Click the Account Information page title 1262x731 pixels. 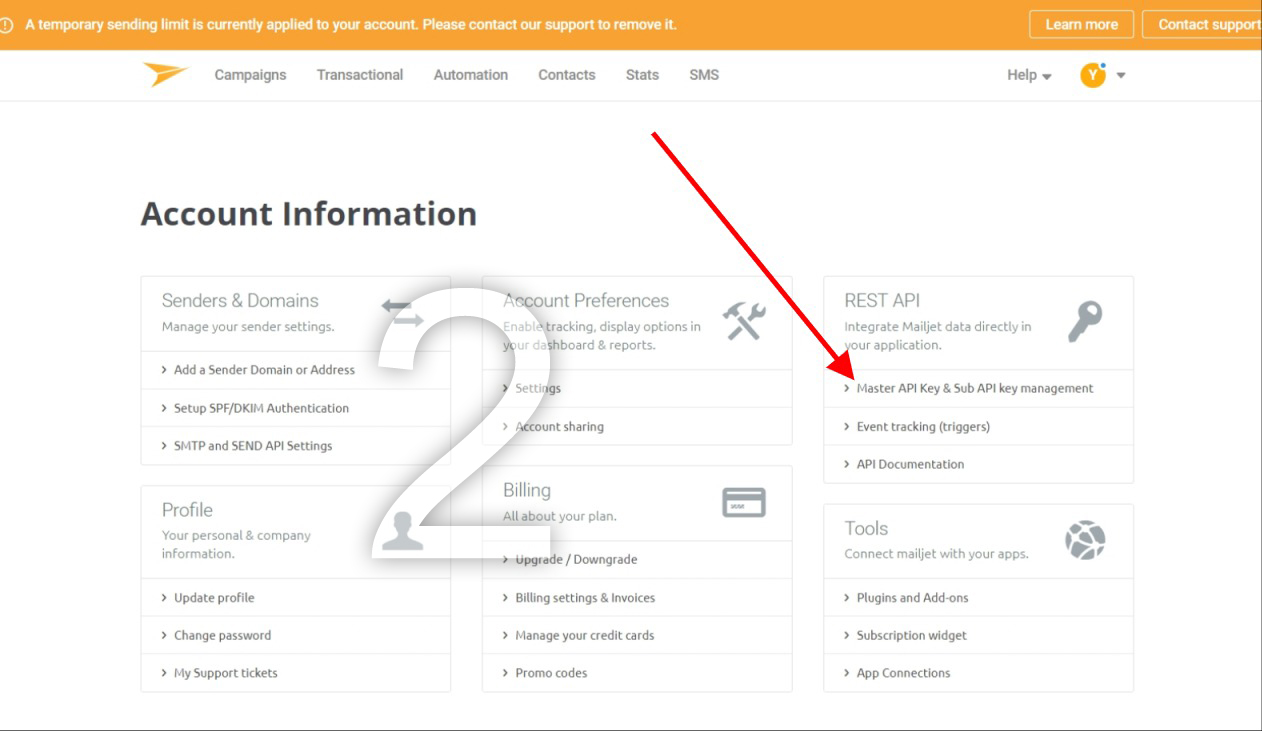pos(309,214)
